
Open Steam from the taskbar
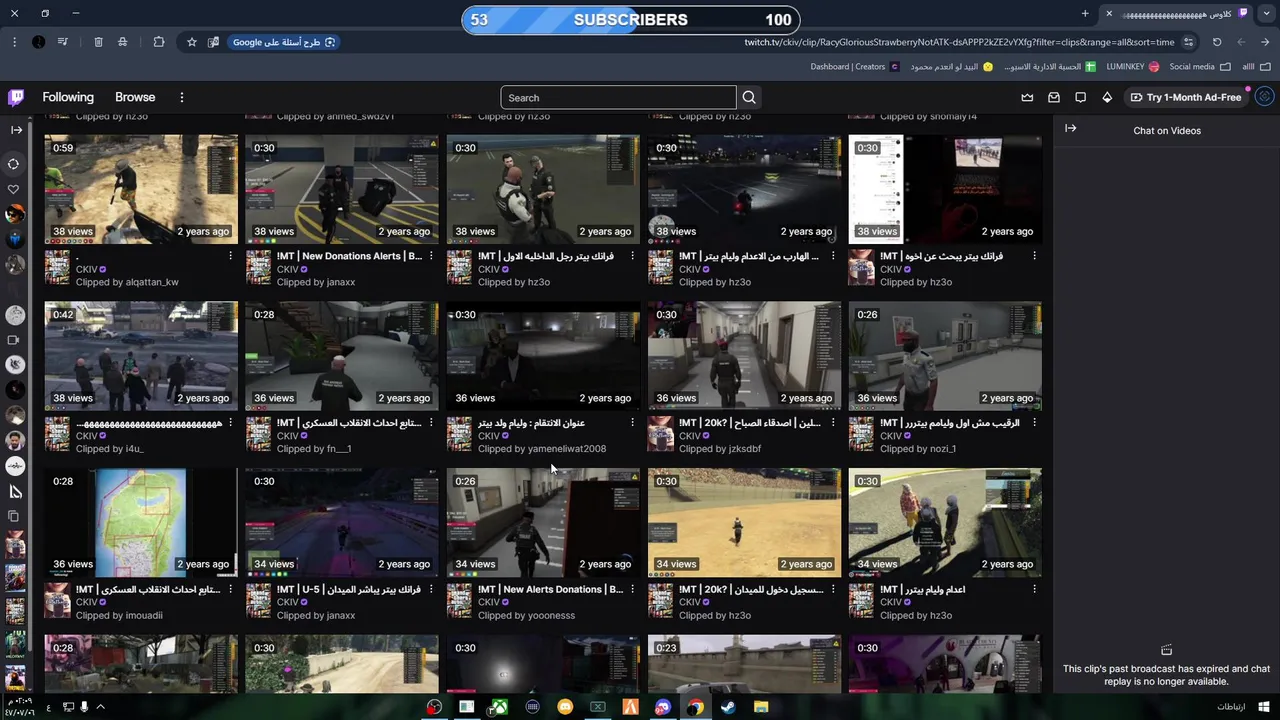pyautogui.click(x=728, y=707)
